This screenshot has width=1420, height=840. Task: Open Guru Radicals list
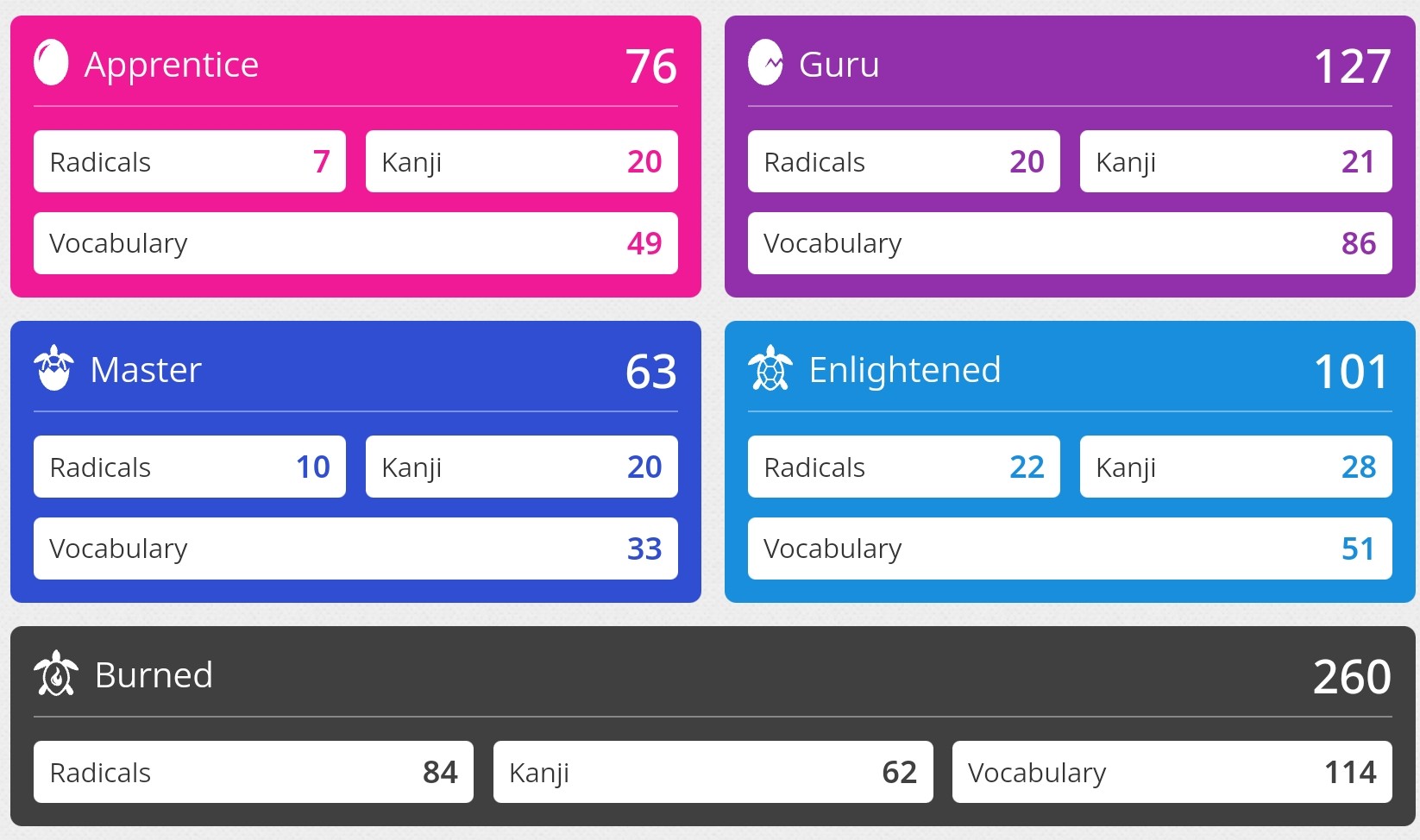(904, 161)
